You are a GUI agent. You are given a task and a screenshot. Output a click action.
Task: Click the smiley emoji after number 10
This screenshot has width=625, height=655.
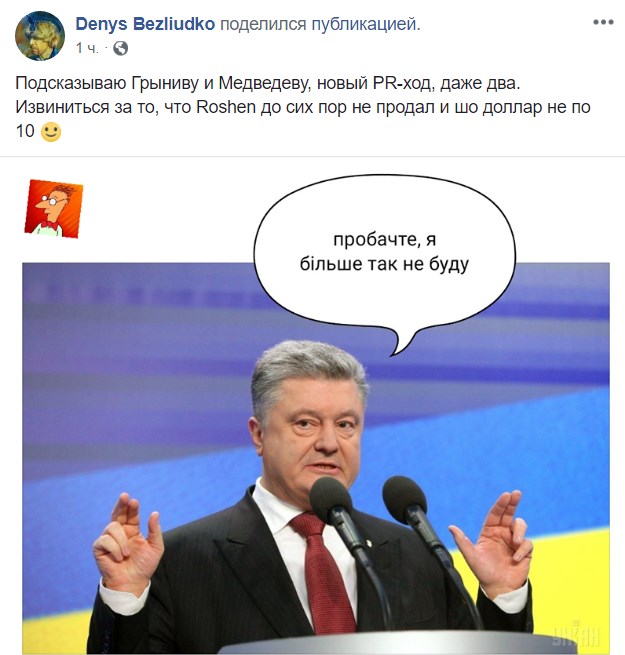[x=51, y=132]
